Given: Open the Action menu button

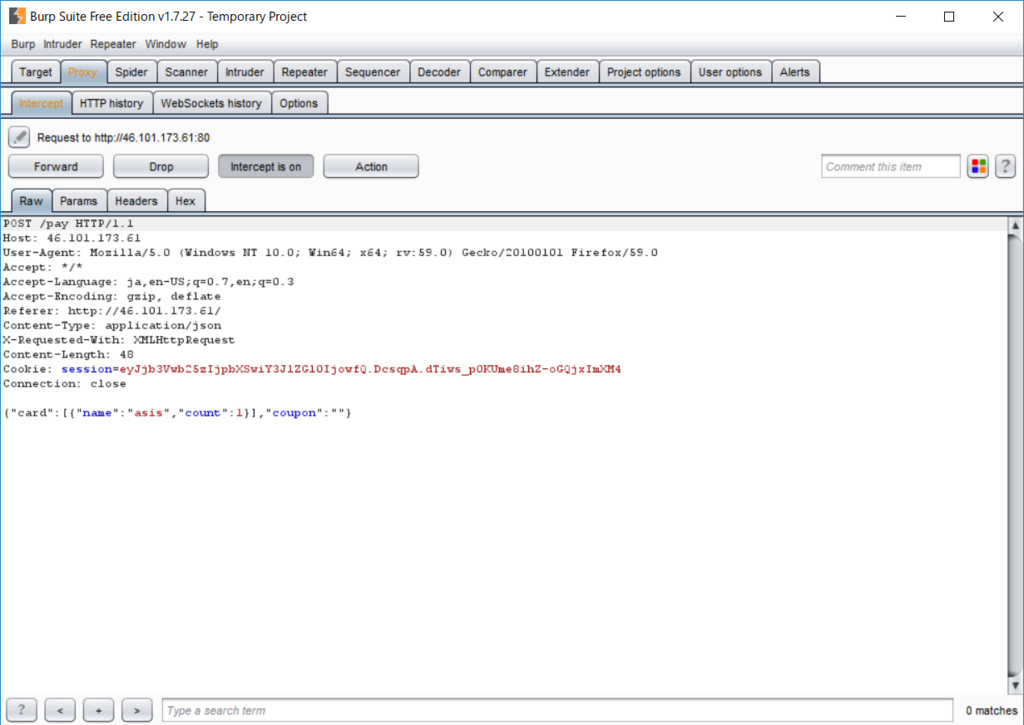Looking at the screenshot, I should pos(371,167).
